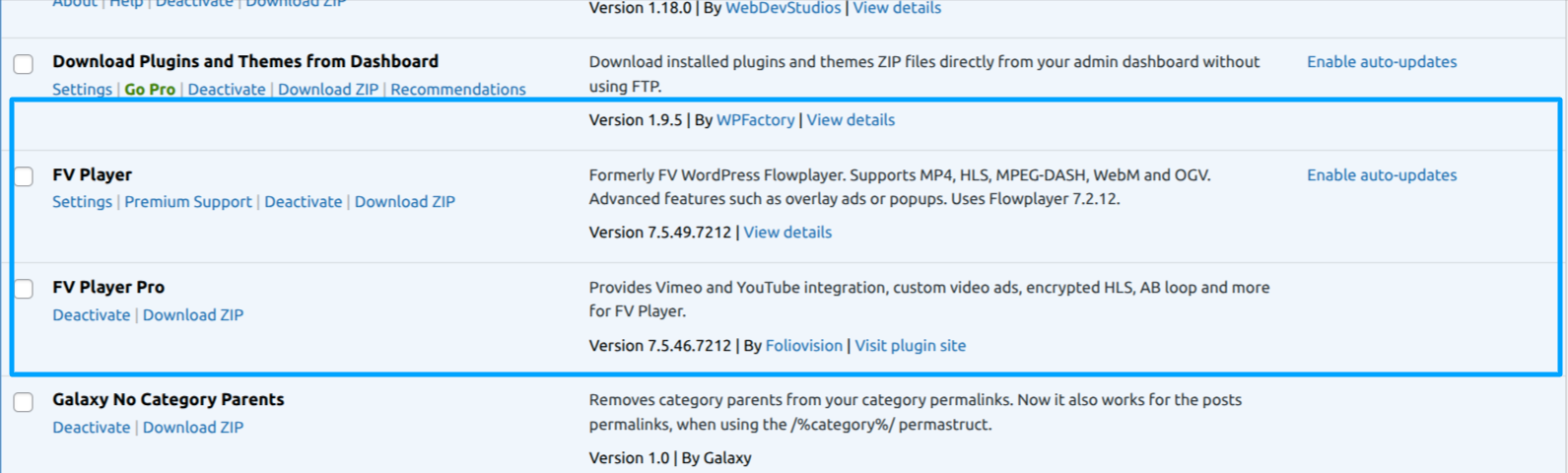The height and width of the screenshot is (473, 1568).
Task: Visit plugin site for FV Player Pro
Action: coord(910,346)
